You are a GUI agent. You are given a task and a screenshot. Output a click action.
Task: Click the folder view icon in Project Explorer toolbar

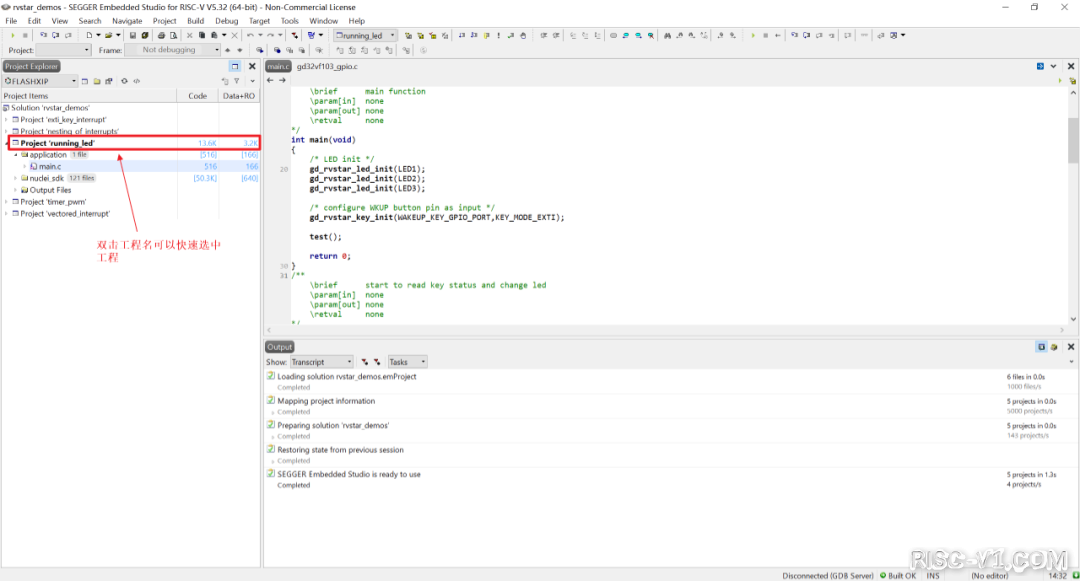point(97,81)
